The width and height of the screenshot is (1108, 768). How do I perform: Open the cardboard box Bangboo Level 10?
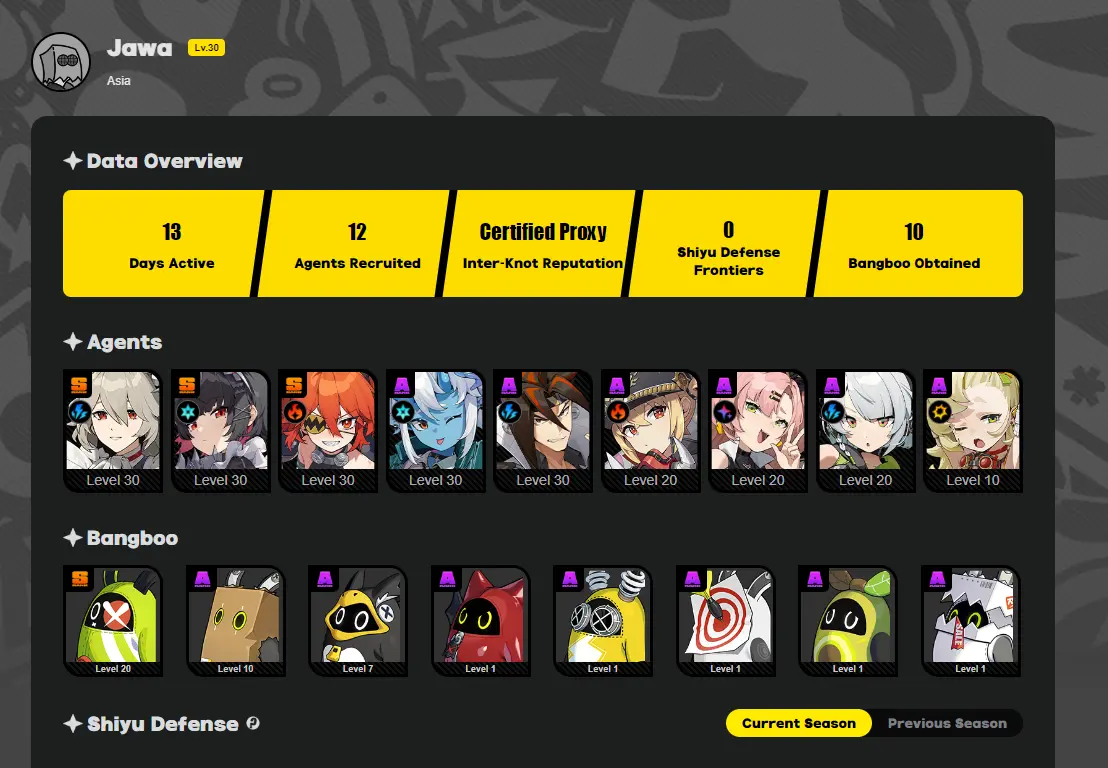tap(235, 621)
